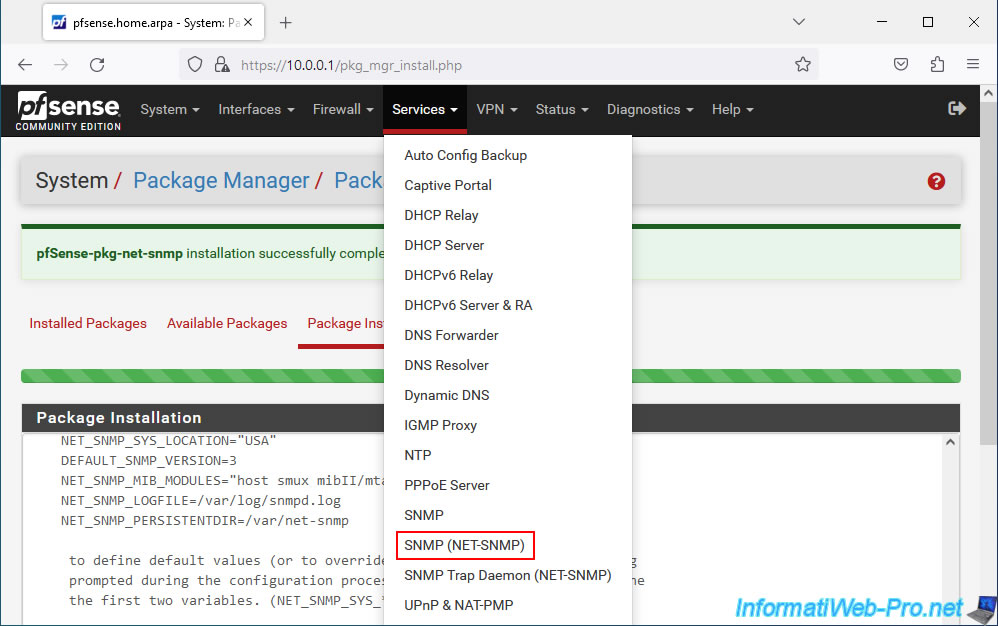Open a new browser tab

click(x=286, y=23)
